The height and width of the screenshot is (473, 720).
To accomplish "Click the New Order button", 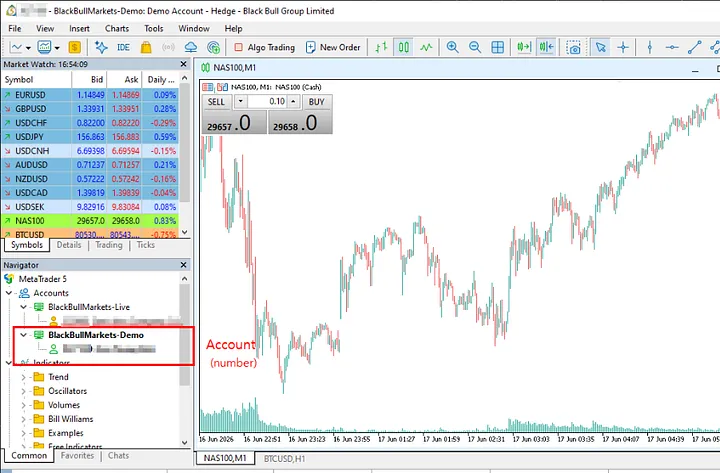I will click(333, 47).
